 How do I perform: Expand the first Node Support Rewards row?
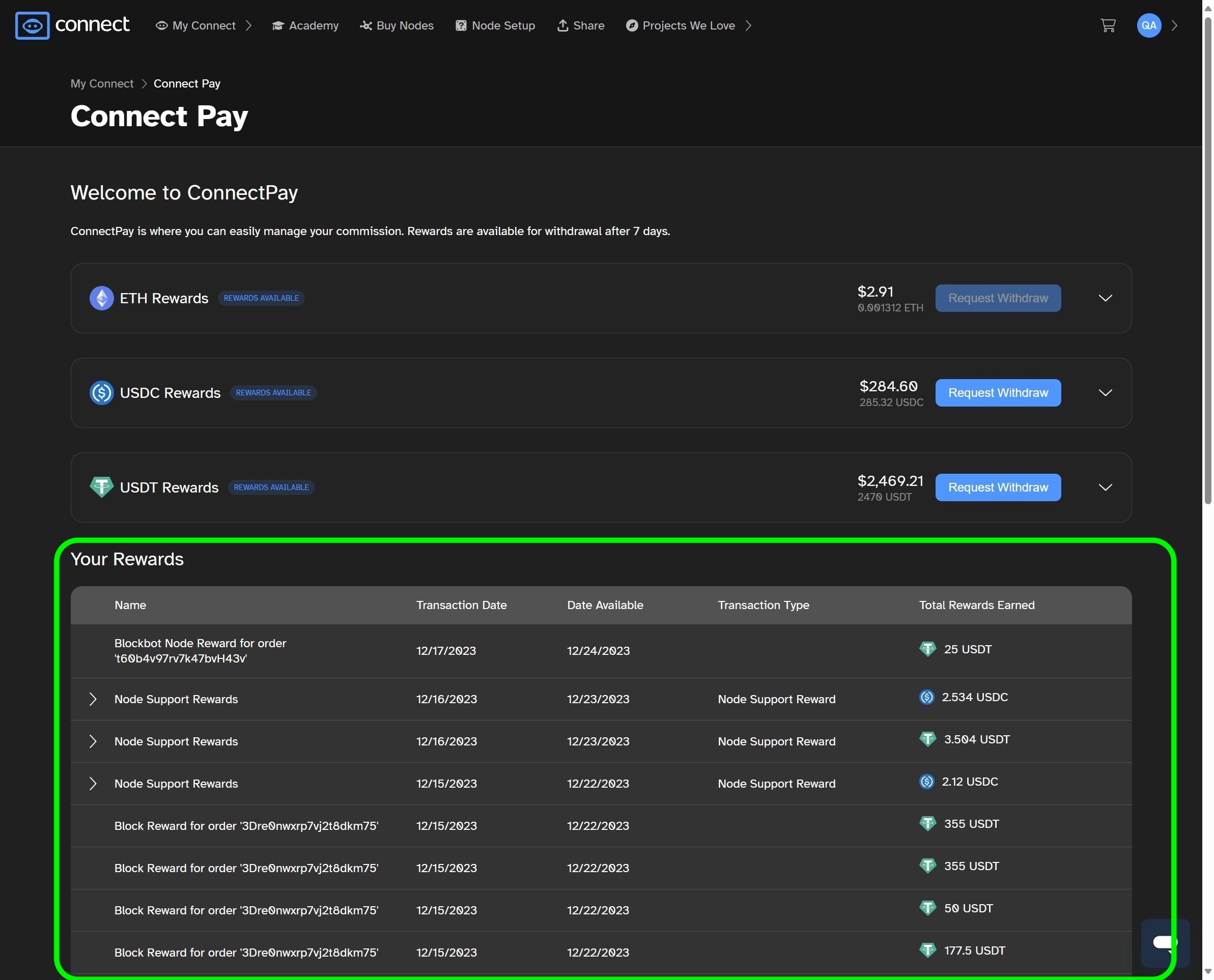click(x=93, y=699)
